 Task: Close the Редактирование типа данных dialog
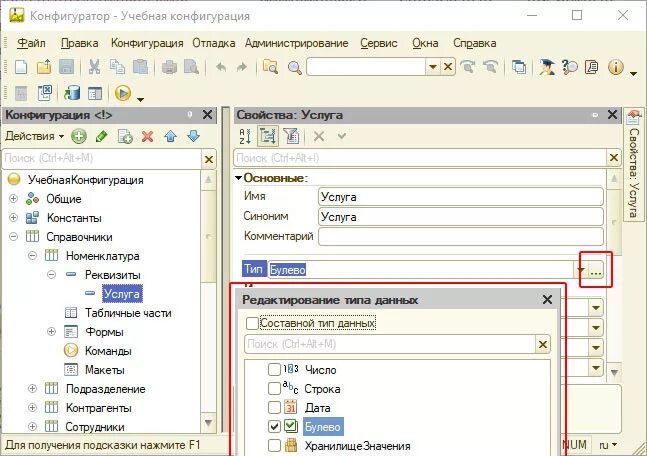547,300
